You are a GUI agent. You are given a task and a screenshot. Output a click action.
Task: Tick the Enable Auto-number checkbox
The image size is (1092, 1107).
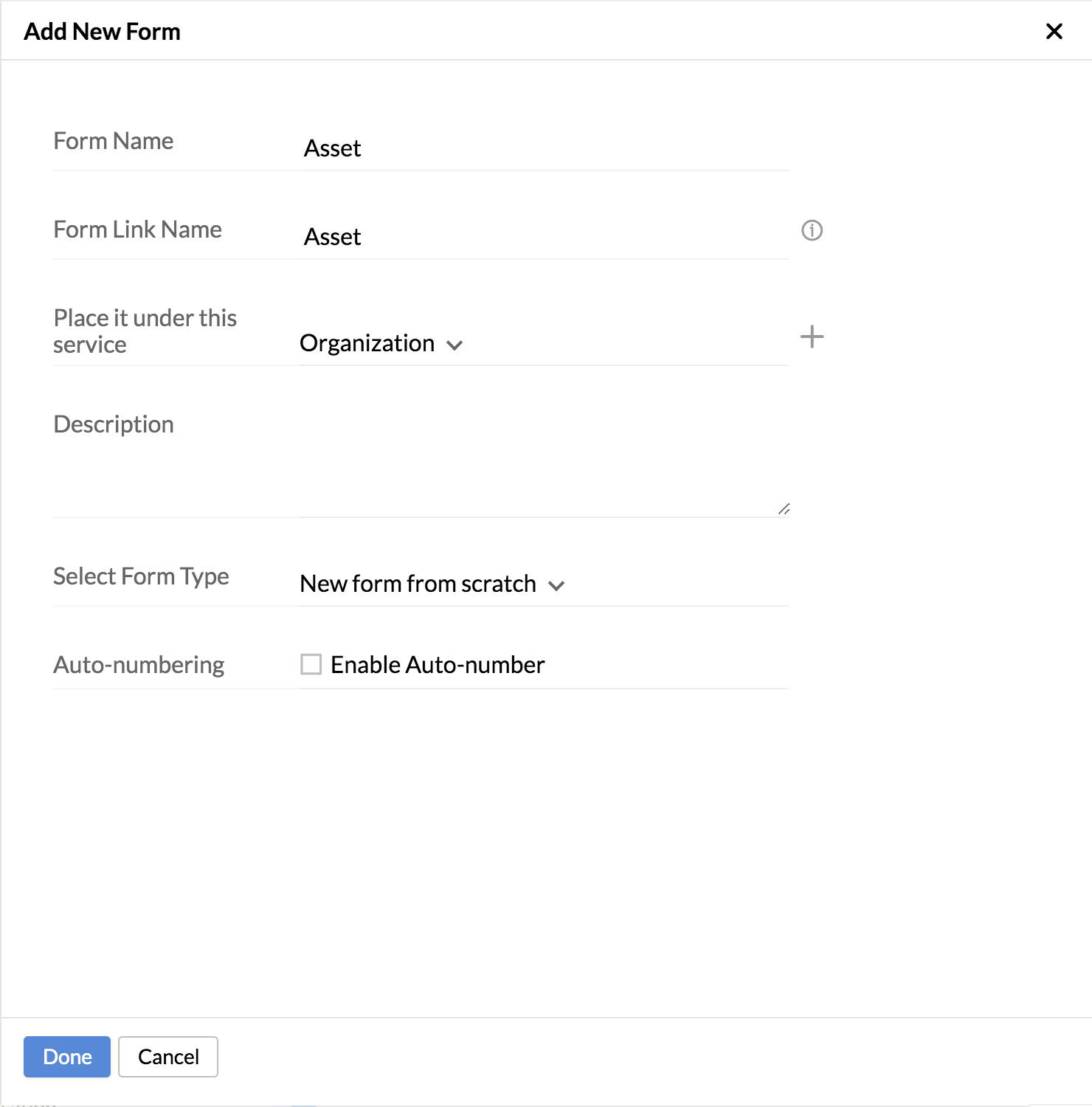pos(311,664)
